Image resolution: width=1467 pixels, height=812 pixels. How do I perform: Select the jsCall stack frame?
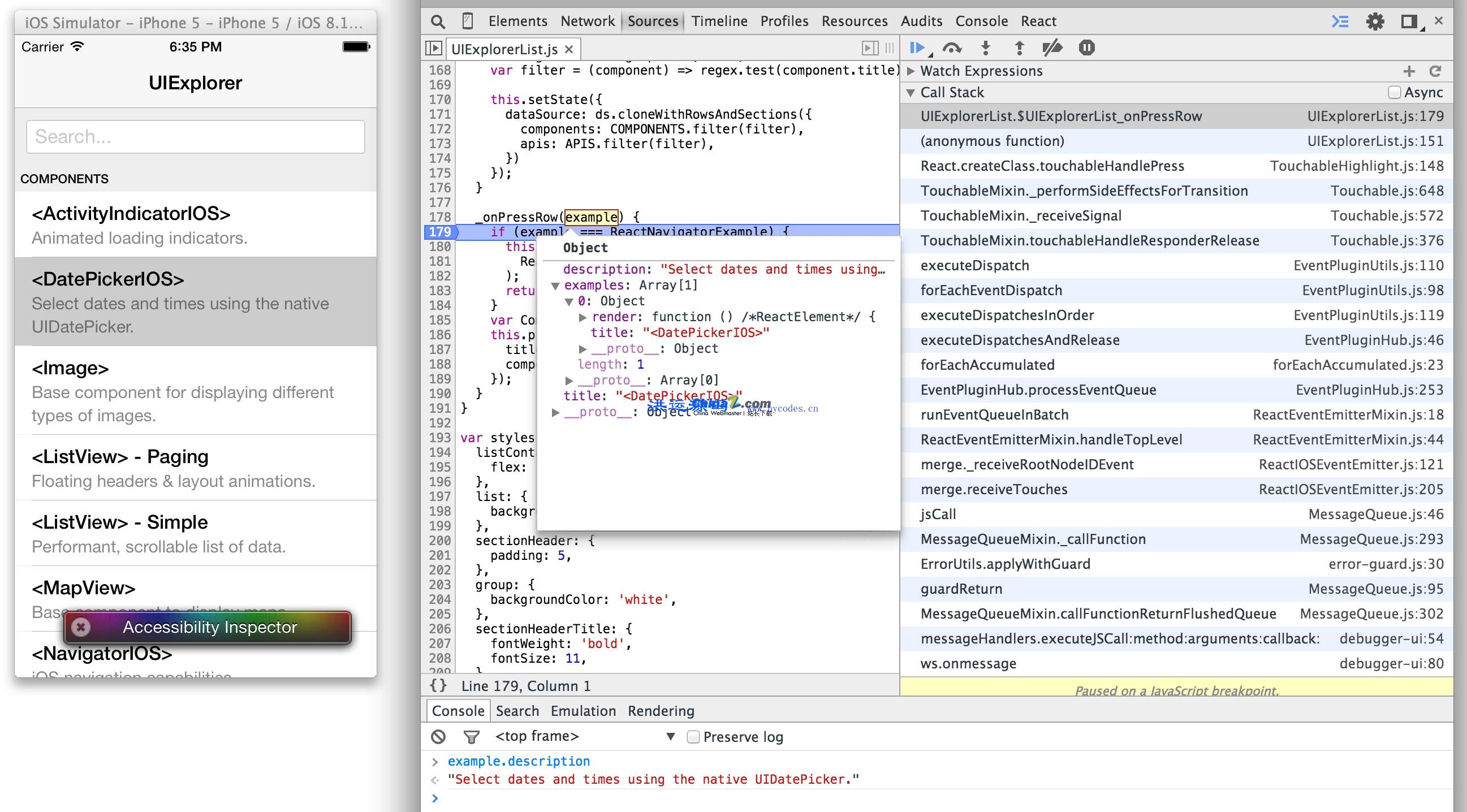pyautogui.click(x=1177, y=515)
